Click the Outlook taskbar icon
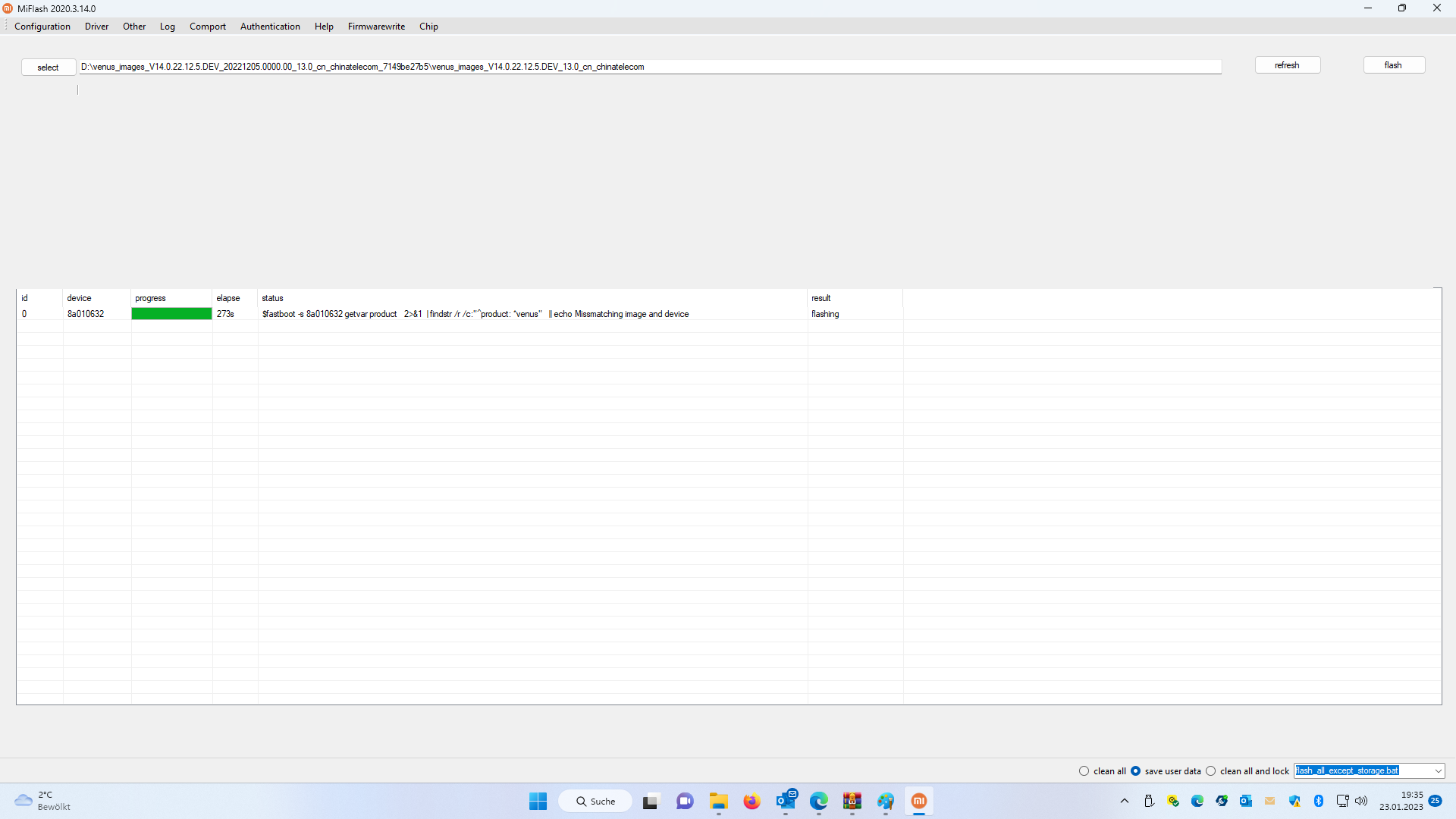Screen dimensions: 1456x819 786,801
